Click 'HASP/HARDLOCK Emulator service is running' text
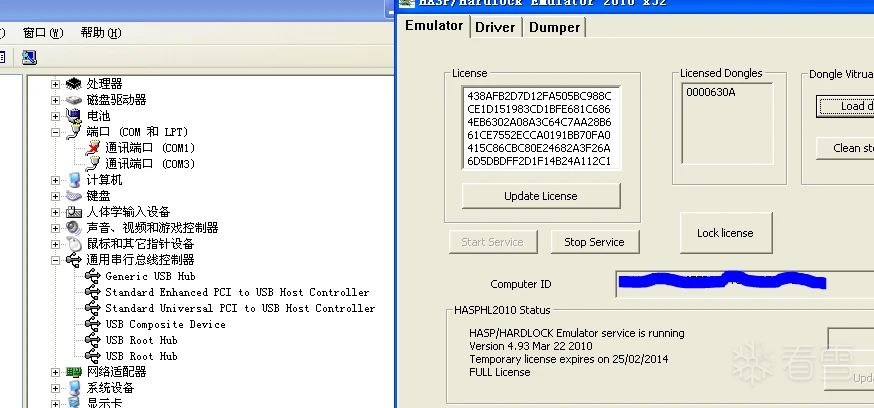Viewport: 874px width, 408px height. click(577, 333)
